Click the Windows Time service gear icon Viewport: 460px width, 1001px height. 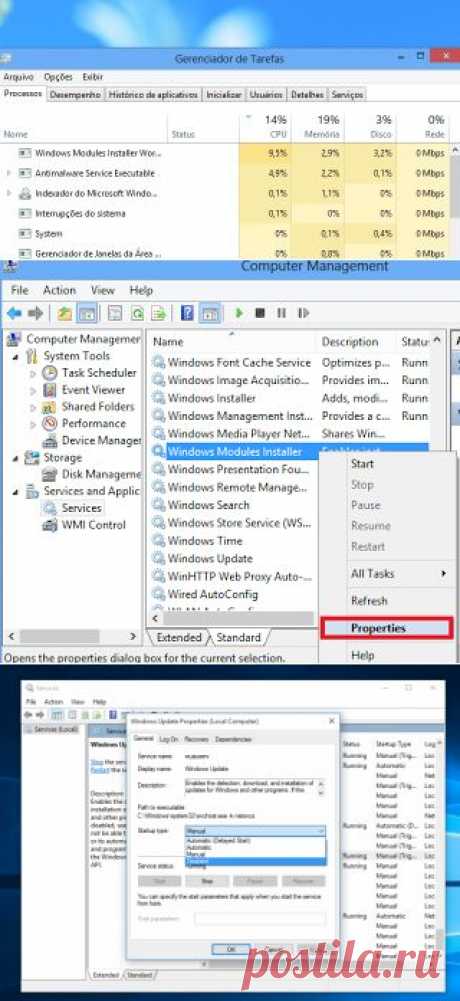pos(158,541)
